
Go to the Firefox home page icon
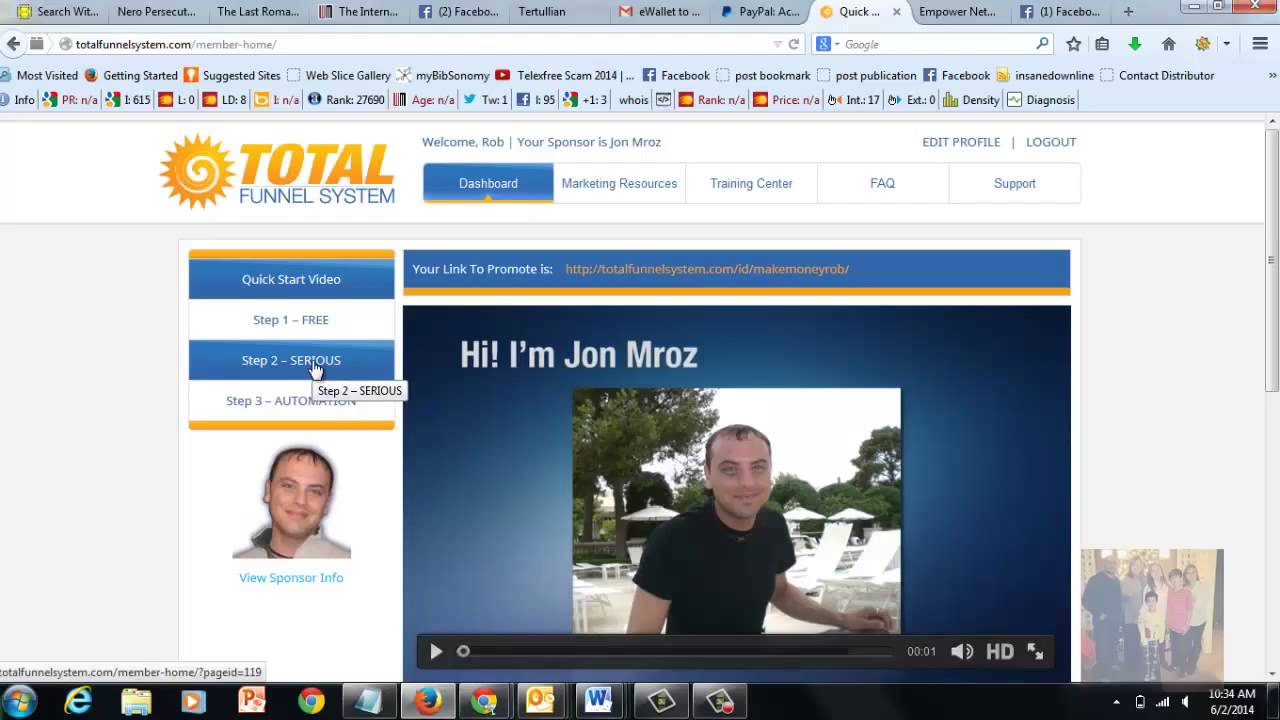tap(1168, 44)
